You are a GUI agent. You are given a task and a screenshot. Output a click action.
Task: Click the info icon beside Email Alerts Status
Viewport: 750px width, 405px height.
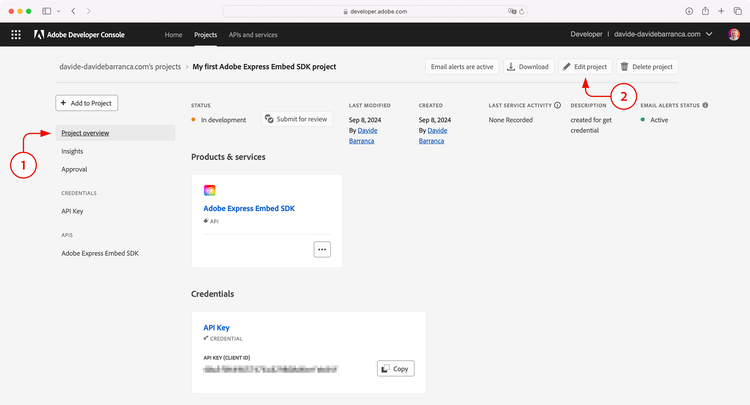click(705, 105)
